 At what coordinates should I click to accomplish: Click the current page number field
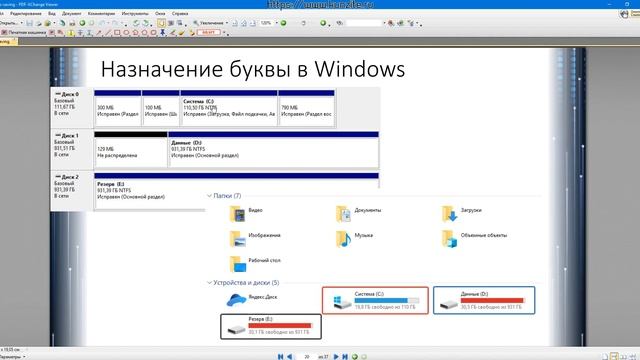pyautogui.click(x=307, y=357)
